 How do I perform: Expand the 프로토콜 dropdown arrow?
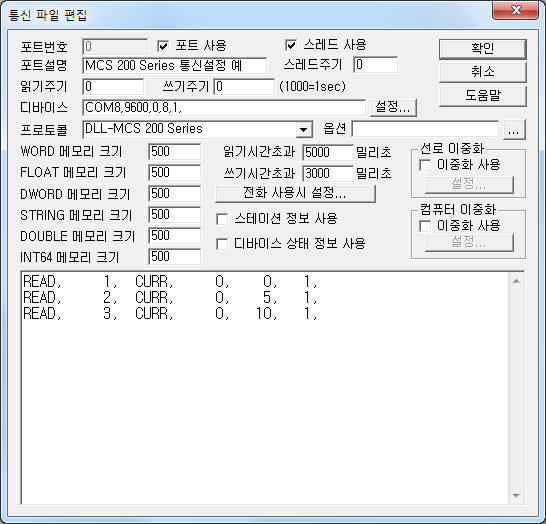303,130
